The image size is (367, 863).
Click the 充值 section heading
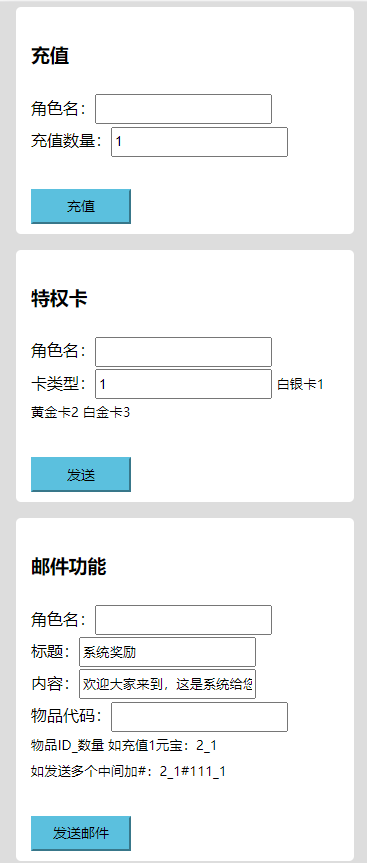50,56
